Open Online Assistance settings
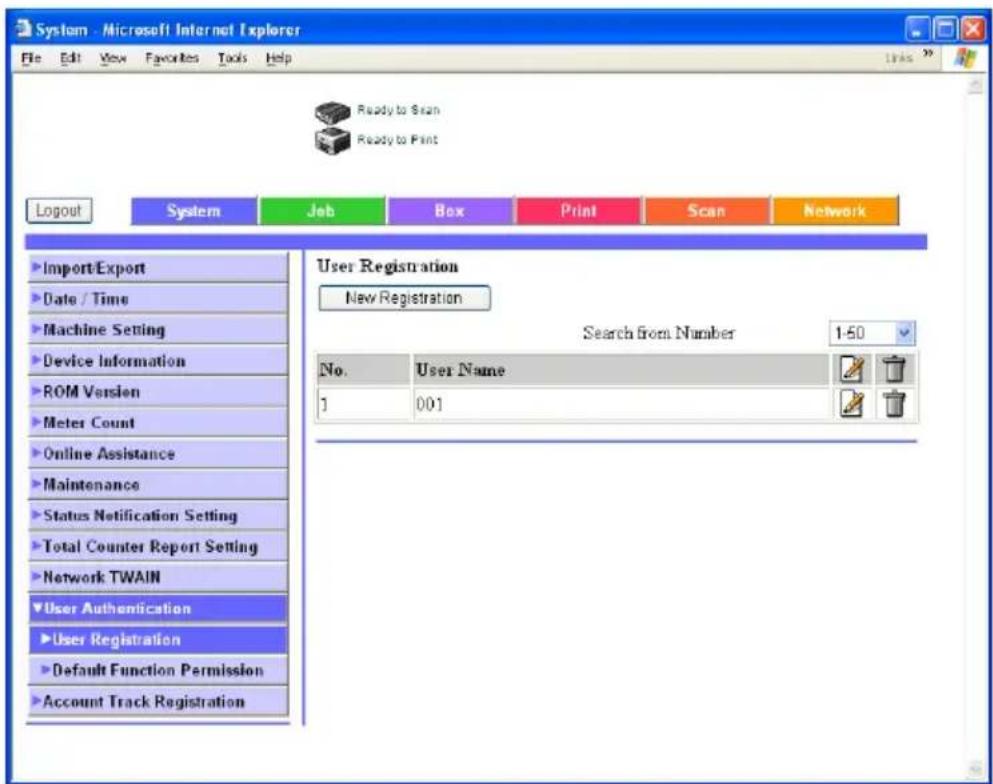Viewport: 993px width, 784px height. point(158,454)
